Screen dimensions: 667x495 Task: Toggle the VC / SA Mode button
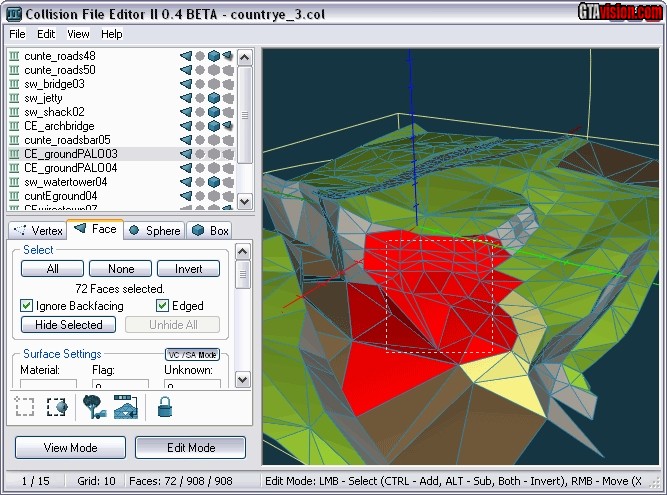192,355
